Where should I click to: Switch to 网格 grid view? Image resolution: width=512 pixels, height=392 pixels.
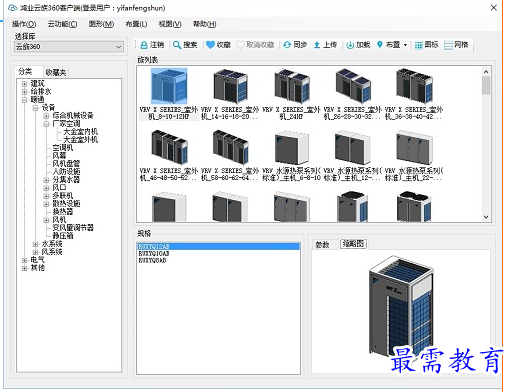[x=456, y=45]
